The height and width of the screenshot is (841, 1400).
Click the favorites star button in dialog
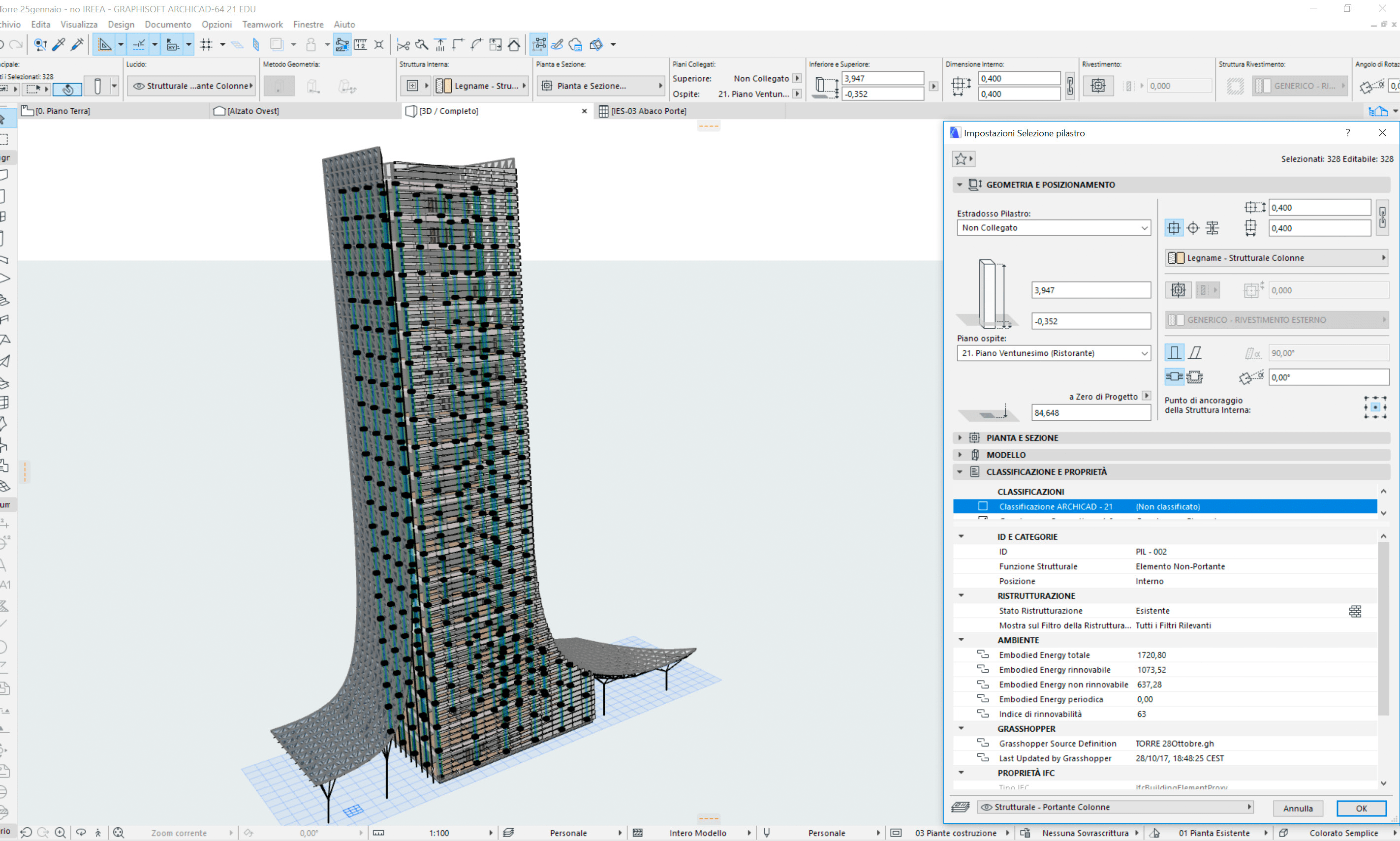(963, 158)
